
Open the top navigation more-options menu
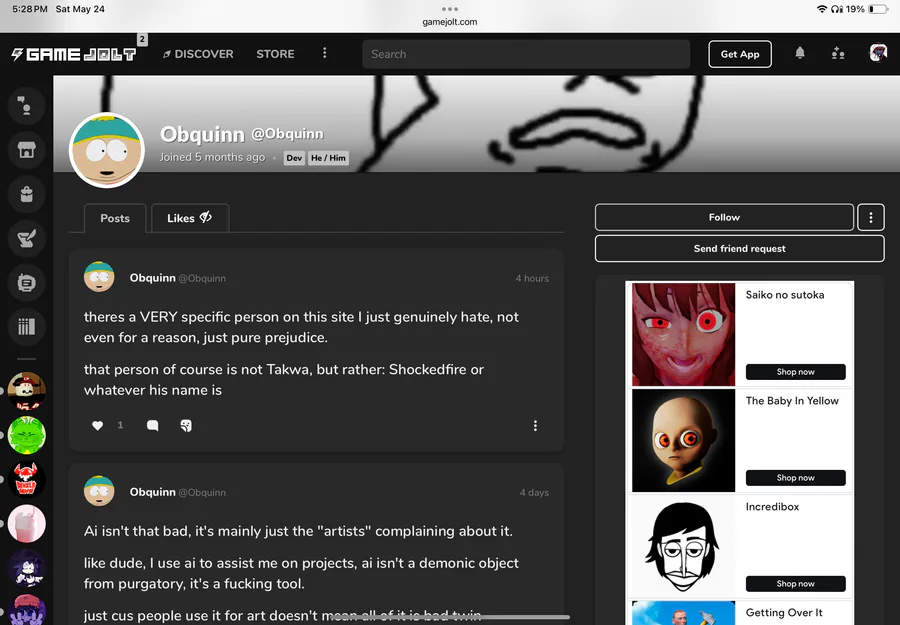(324, 53)
